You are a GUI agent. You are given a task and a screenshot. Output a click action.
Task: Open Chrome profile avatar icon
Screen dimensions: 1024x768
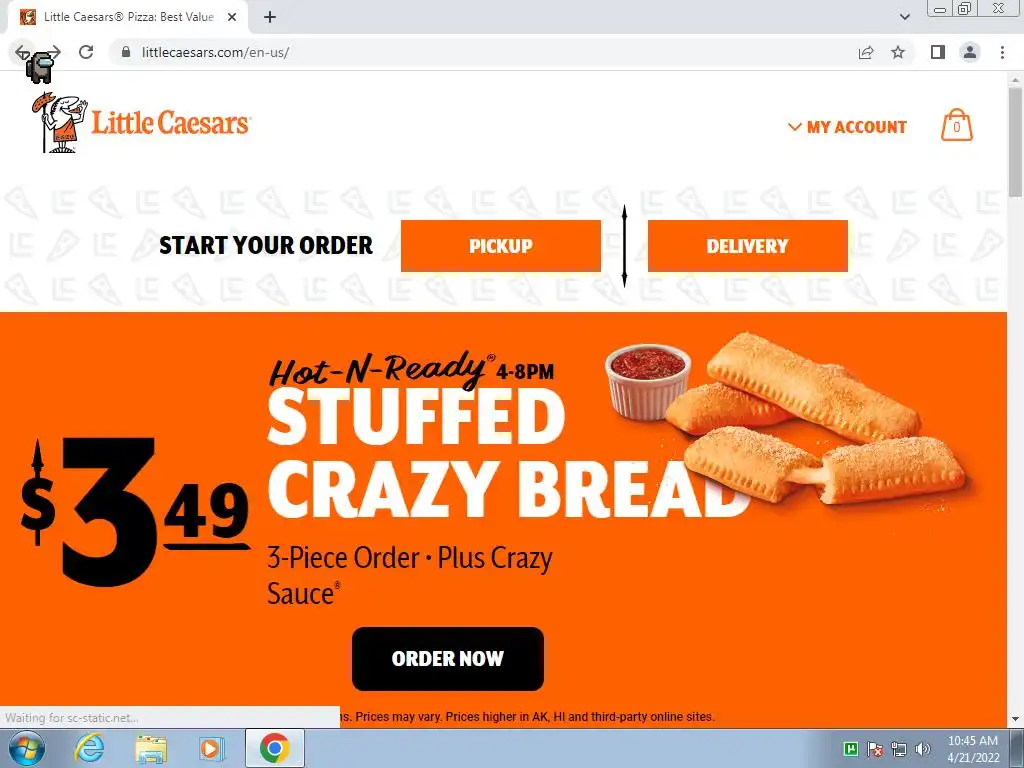tap(970, 52)
